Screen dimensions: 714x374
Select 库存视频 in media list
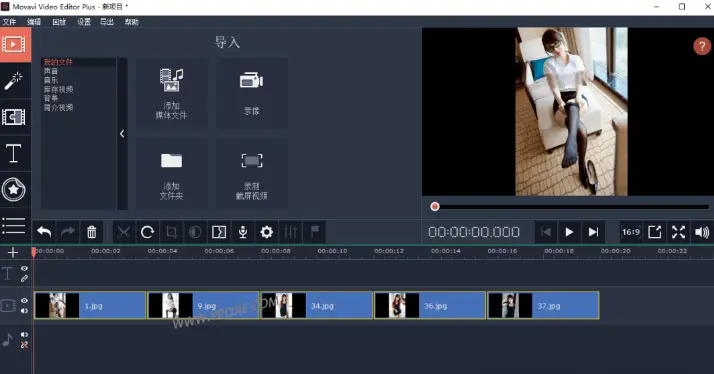tap(58, 89)
